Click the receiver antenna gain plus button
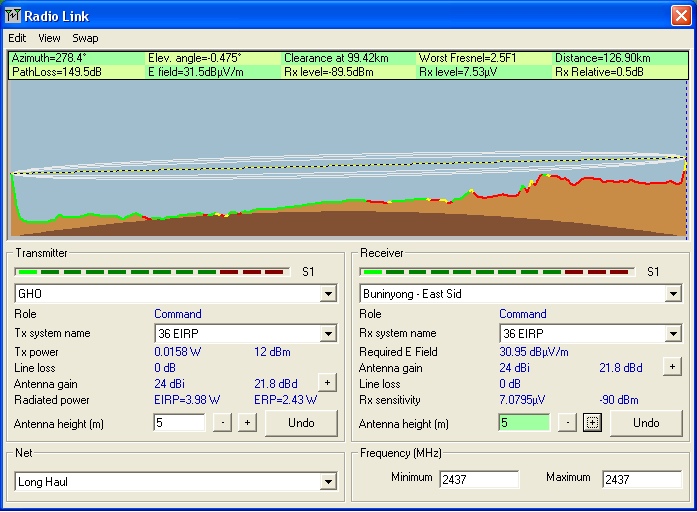 coord(672,367)
